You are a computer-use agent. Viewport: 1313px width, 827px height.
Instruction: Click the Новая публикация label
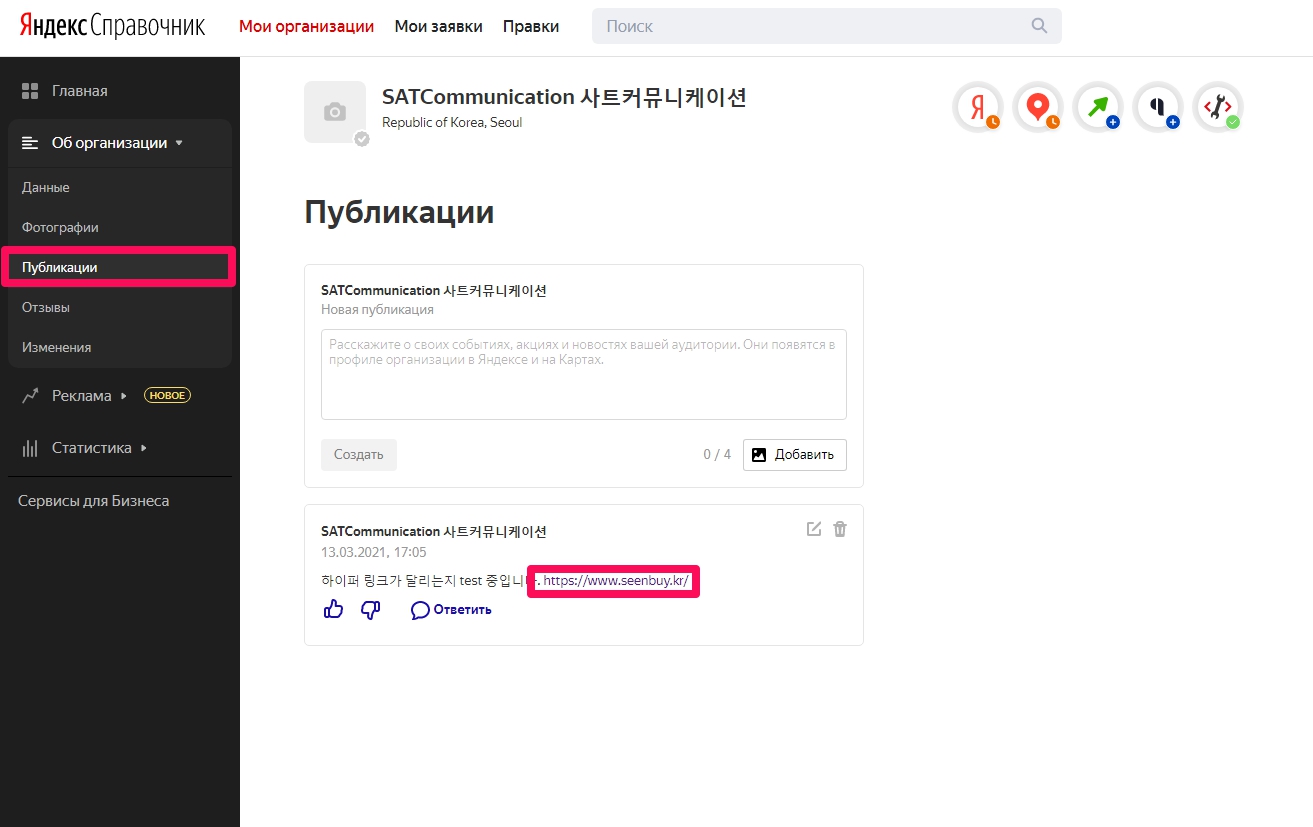click(x=377, y=310)
